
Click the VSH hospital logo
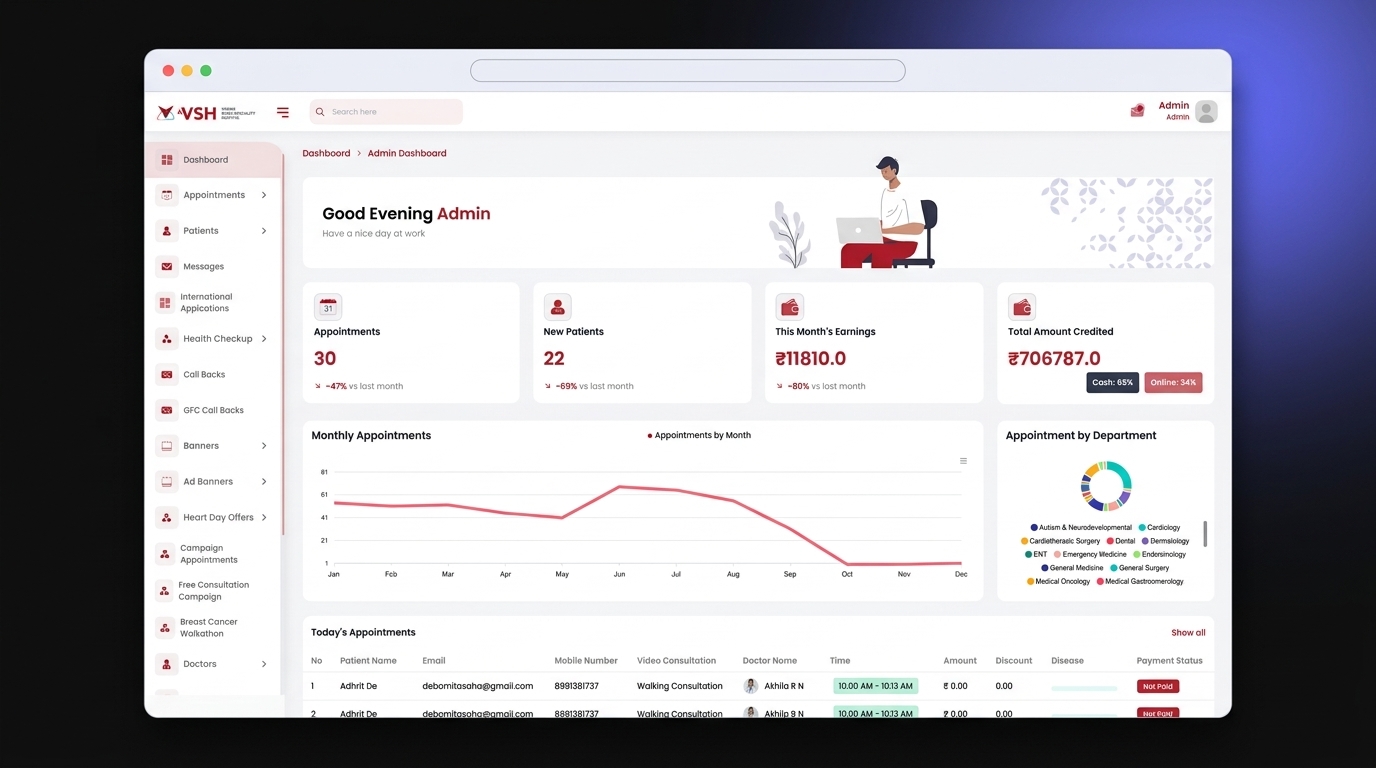point(206,113)
